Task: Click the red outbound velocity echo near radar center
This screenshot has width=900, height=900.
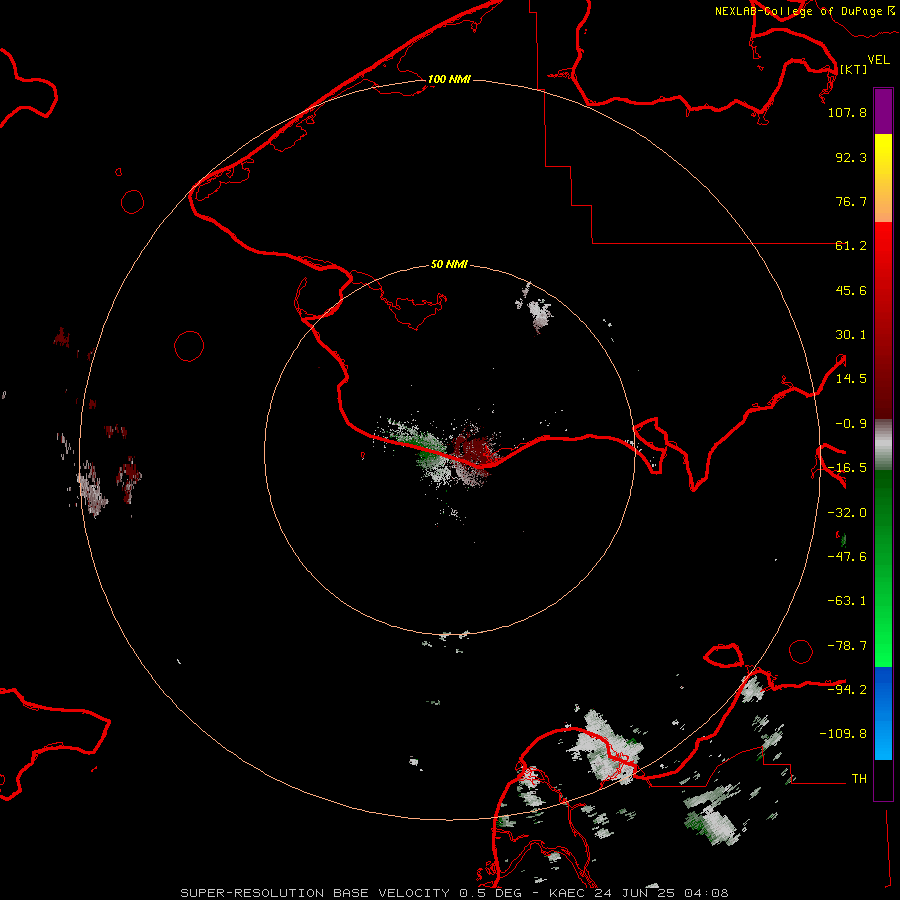Action: (475, 449)
